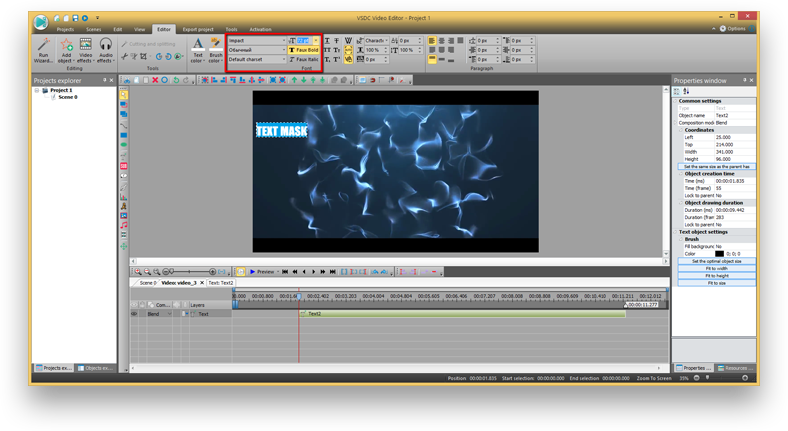
Task: Click the black brush Color swatch
Action: point(719,254)
